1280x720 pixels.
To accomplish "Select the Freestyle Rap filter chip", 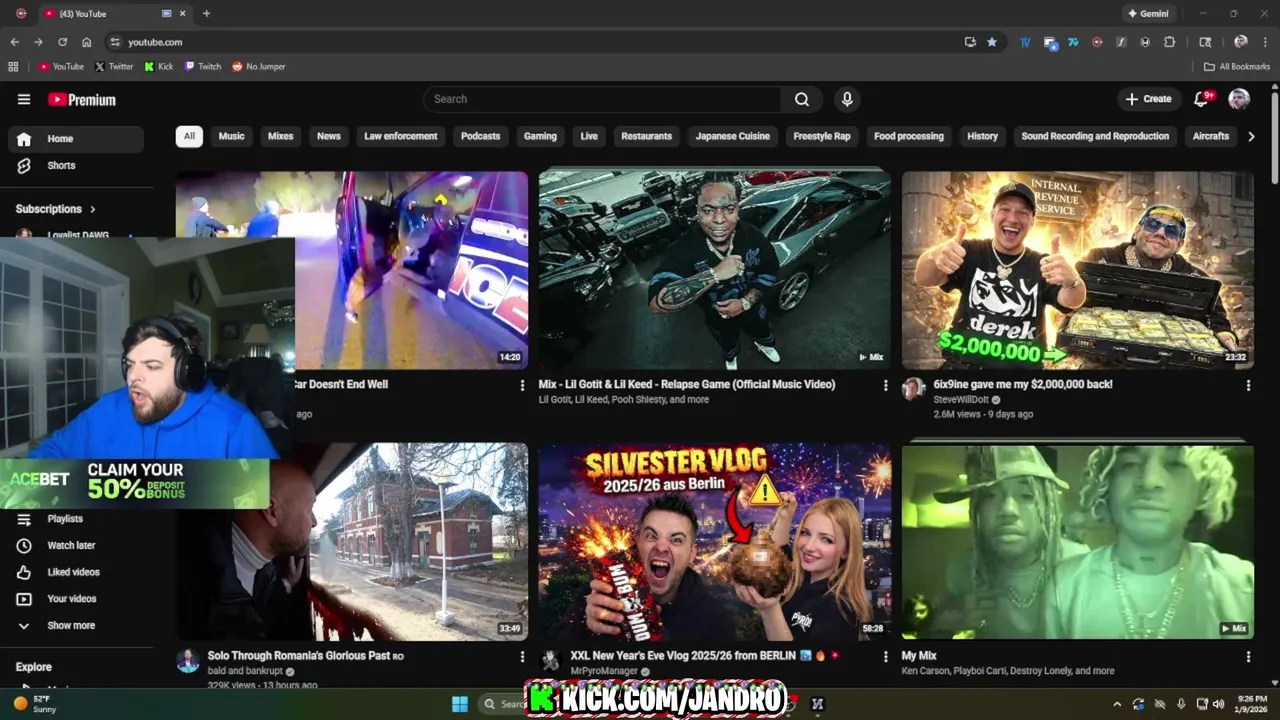I will pyautogui.click(x=822, y=136).
